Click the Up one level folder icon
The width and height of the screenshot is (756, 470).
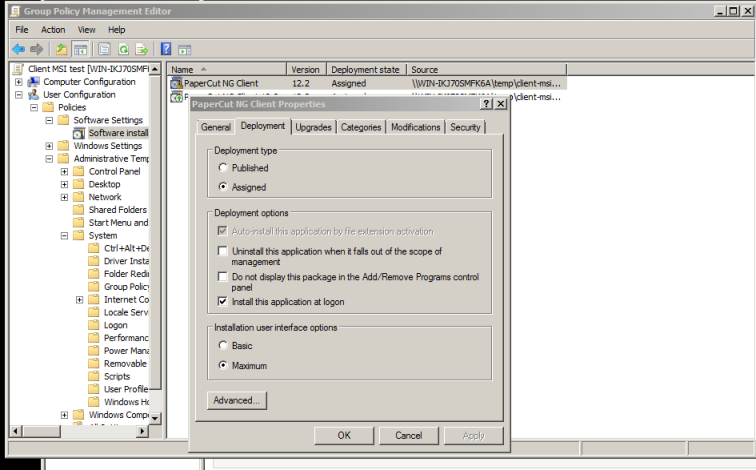tap(61, 49)
